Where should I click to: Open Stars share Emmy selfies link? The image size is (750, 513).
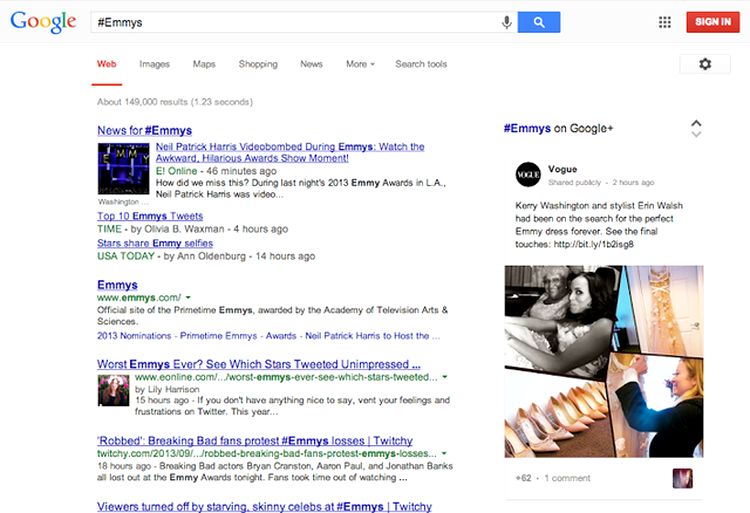[155, 243]
